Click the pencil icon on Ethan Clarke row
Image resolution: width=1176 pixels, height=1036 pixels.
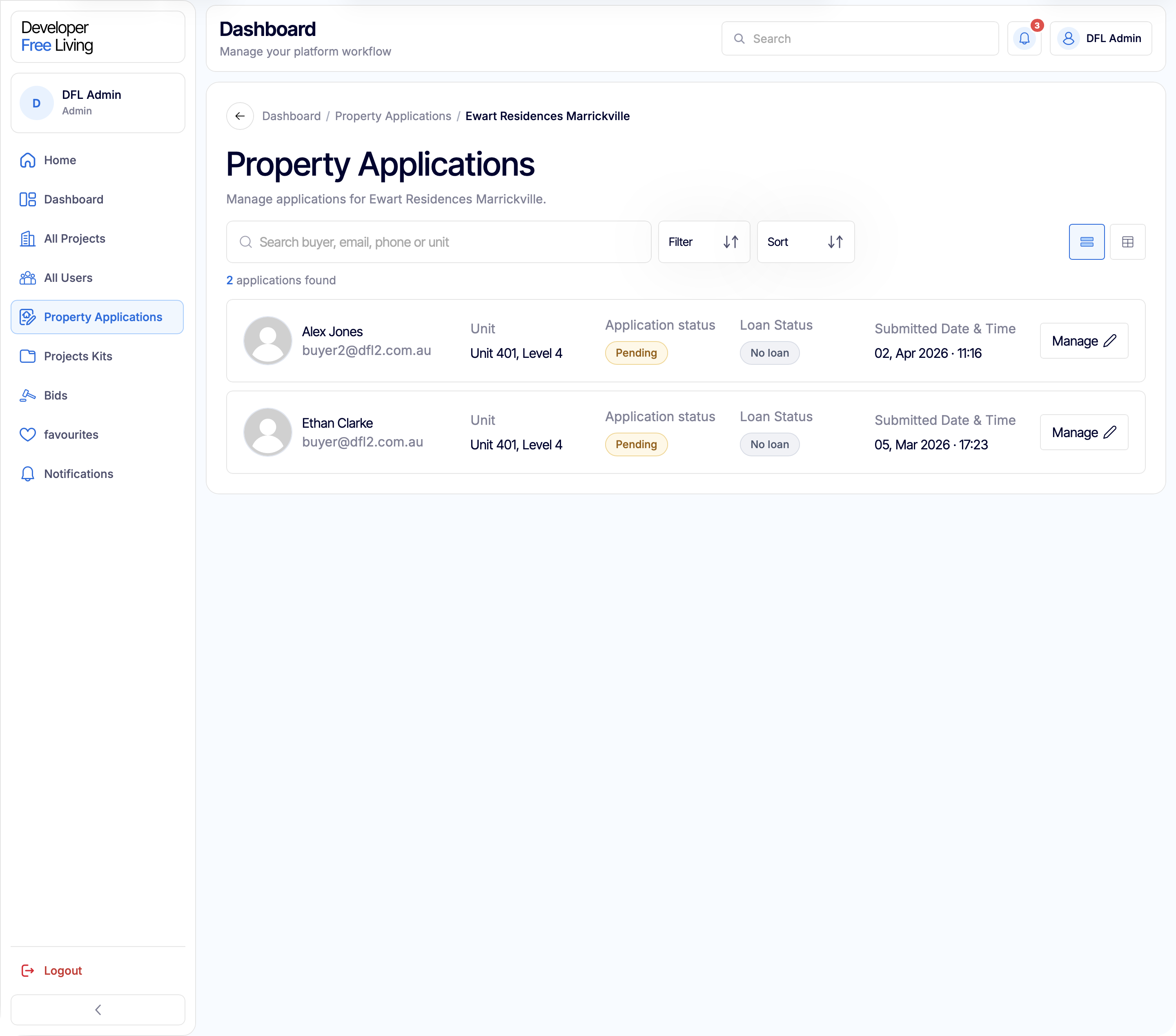[x=1110, y=432]
